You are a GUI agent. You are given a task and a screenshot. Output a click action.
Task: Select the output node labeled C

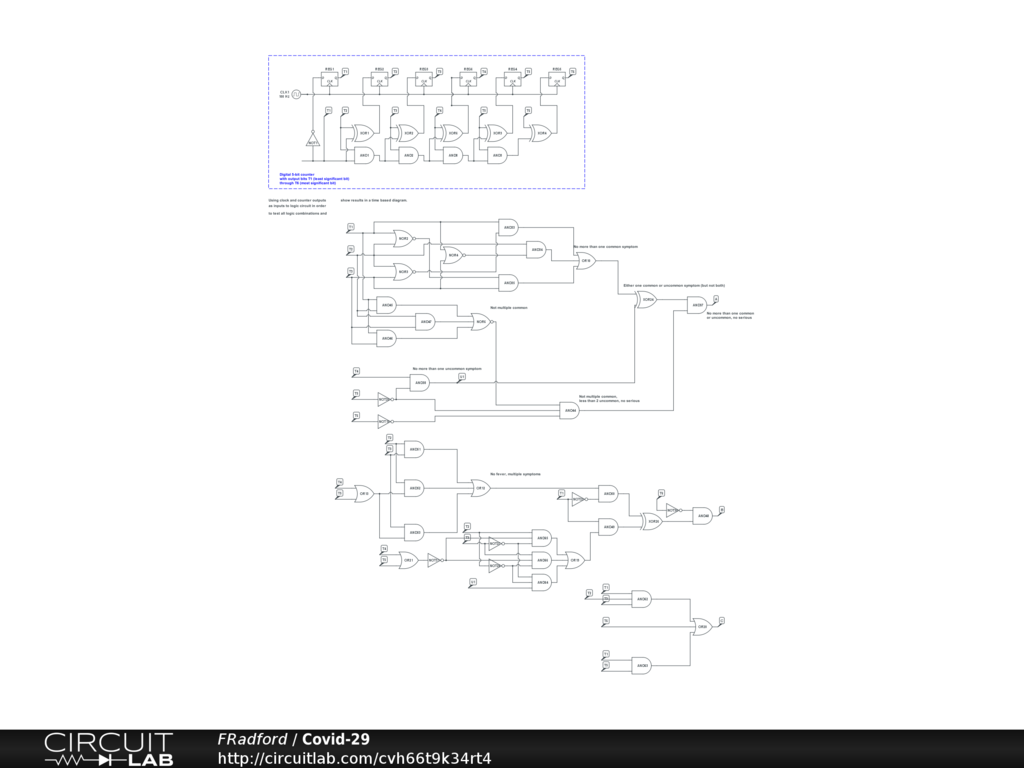721,620
